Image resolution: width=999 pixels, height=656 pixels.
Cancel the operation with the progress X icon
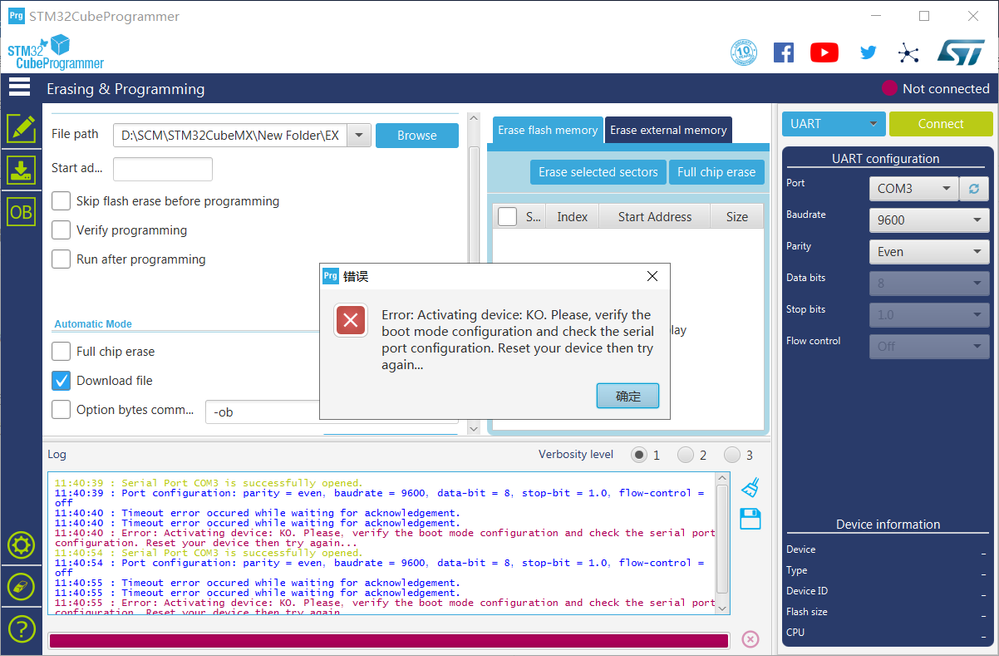751,639
